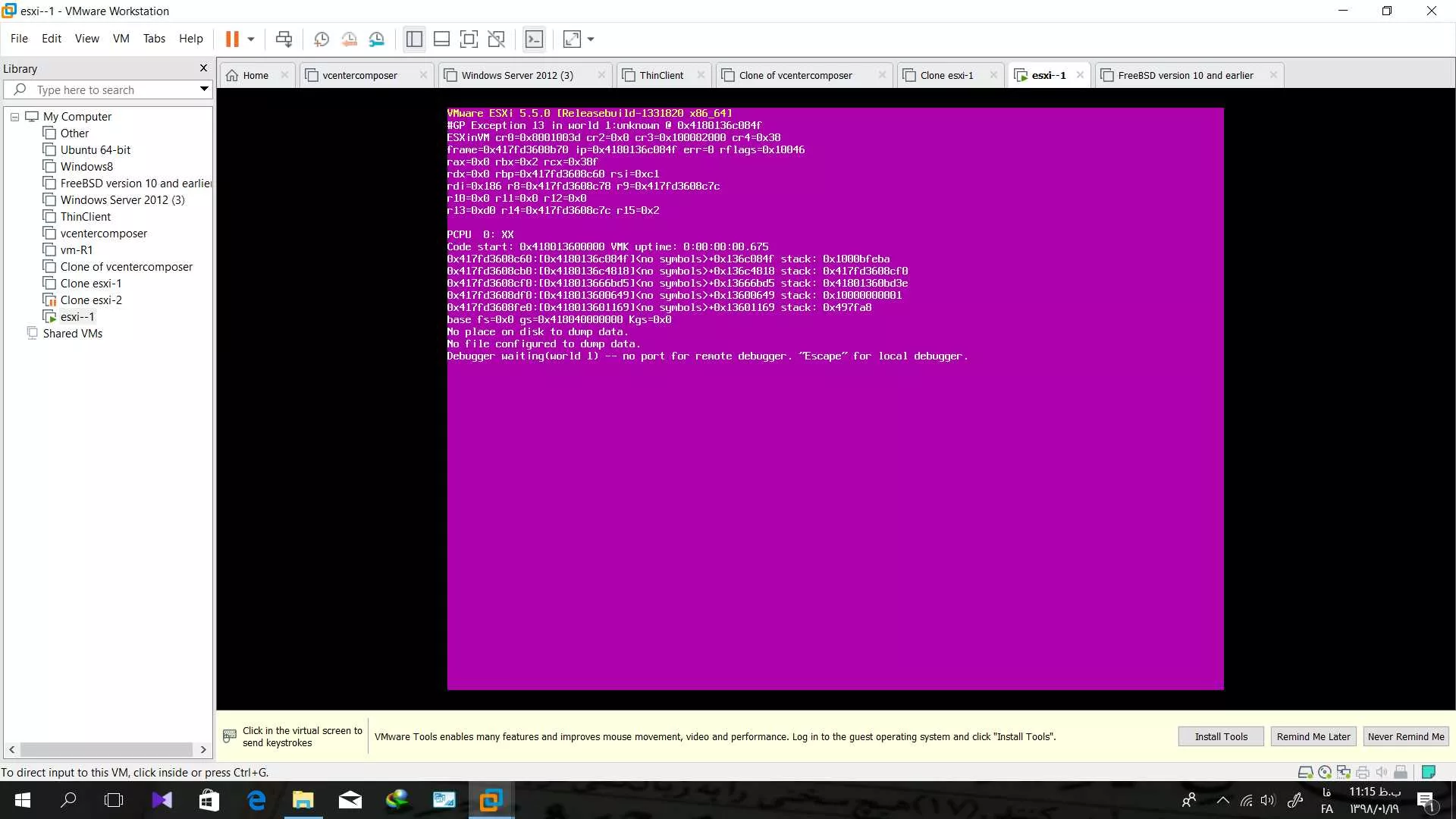This screenshot has width=1456, height=819.
Task: Open the File menu
Action: tap(19, 38)
